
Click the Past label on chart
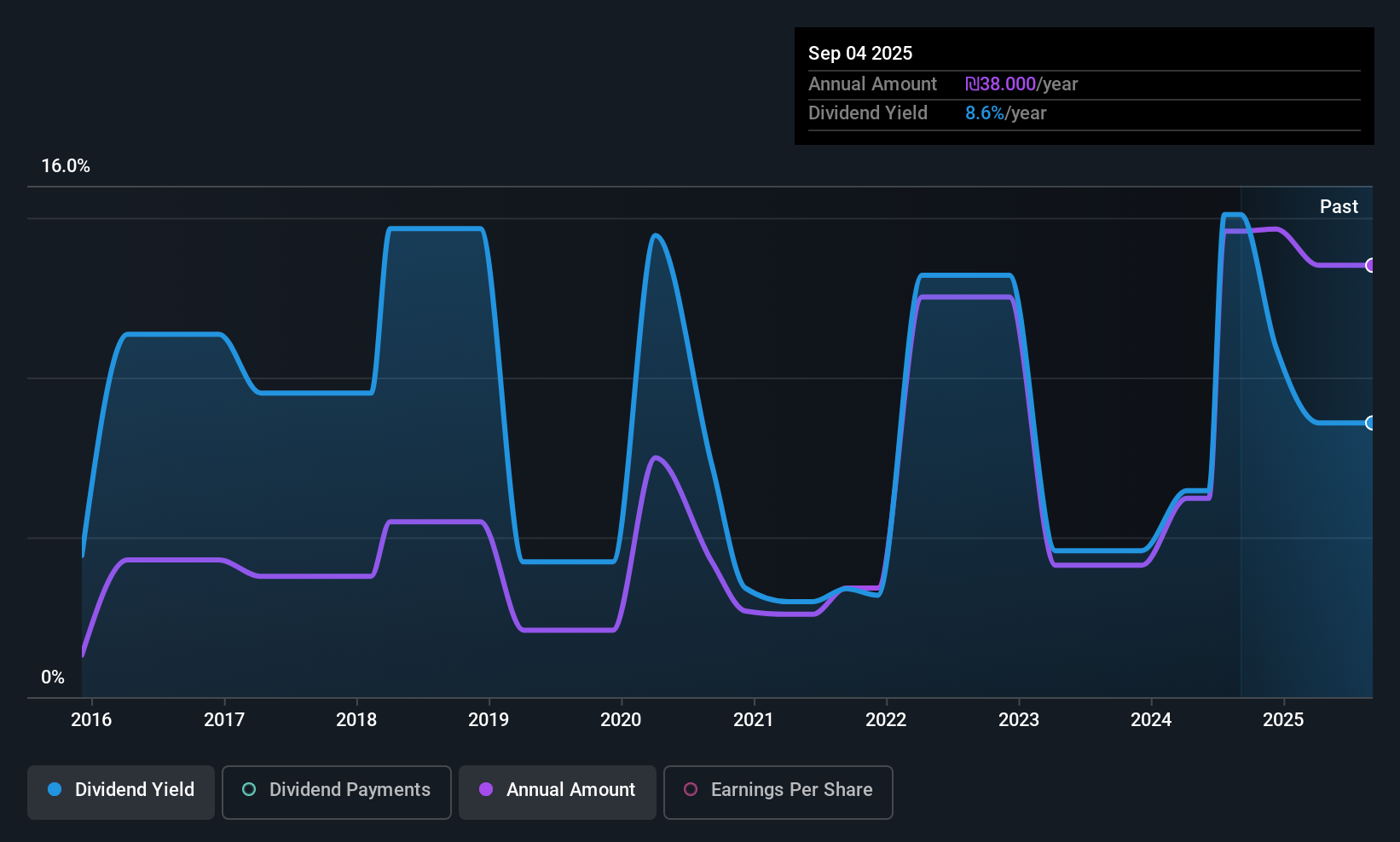1339,206
